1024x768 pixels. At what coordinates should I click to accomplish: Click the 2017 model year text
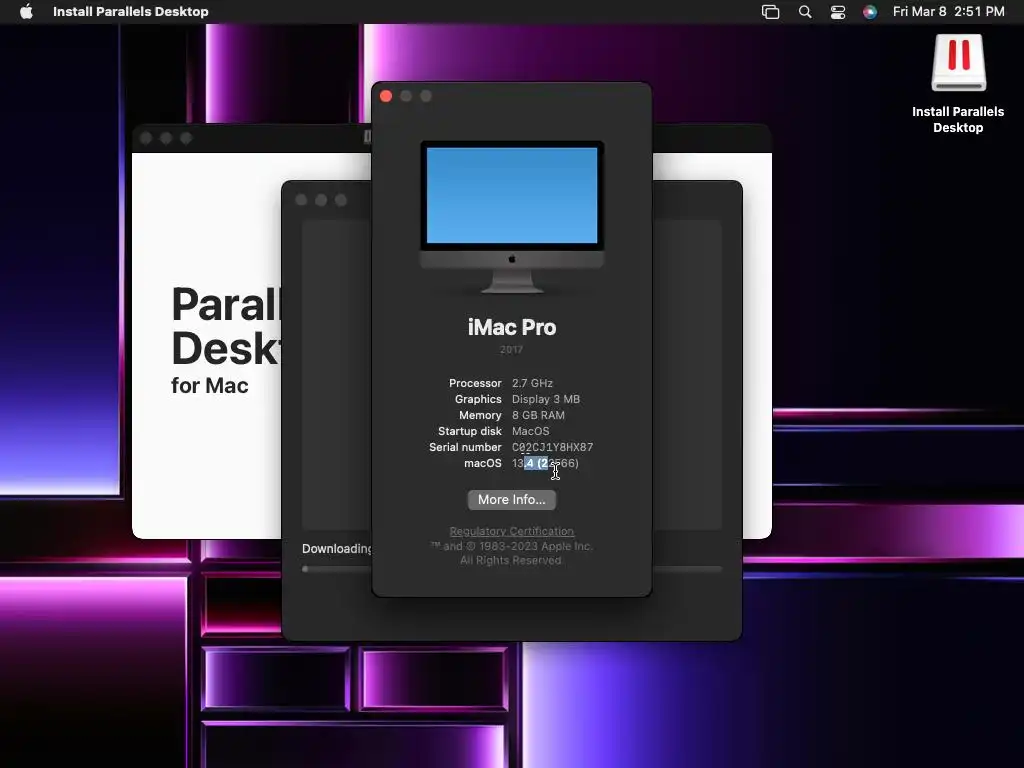511,350
